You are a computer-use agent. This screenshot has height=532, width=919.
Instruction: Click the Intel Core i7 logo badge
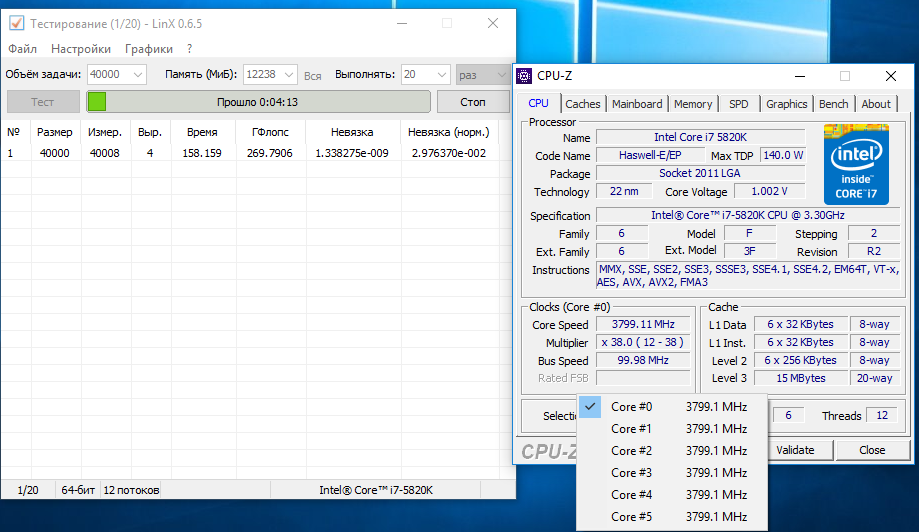[x=856, y=164]
